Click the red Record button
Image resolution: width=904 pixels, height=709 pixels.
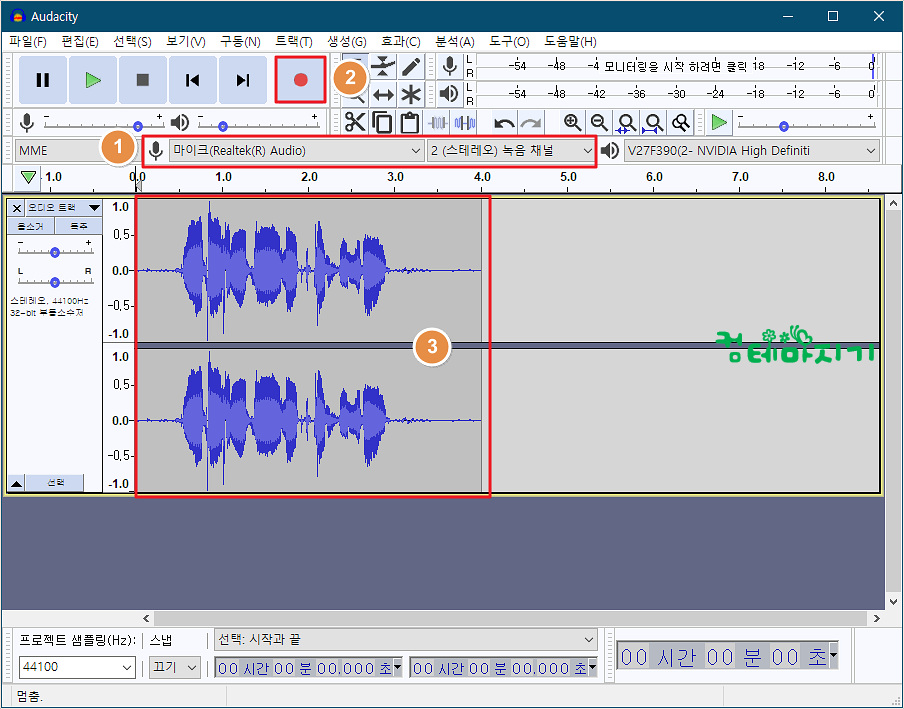pyautogui.click(x=300, y=80)
